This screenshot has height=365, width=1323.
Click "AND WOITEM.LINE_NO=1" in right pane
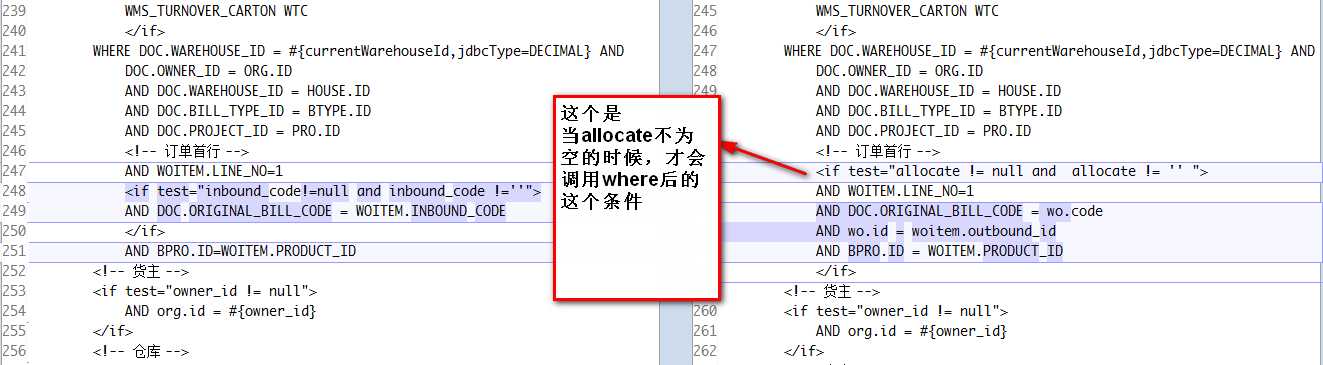point(895,191)
